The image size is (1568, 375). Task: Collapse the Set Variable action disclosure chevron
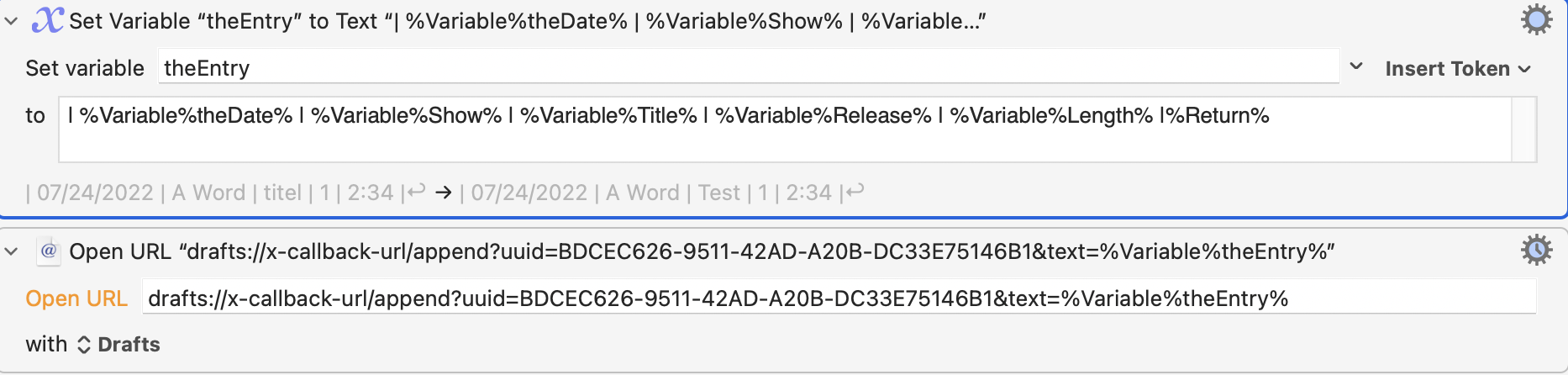coord(11,21)
